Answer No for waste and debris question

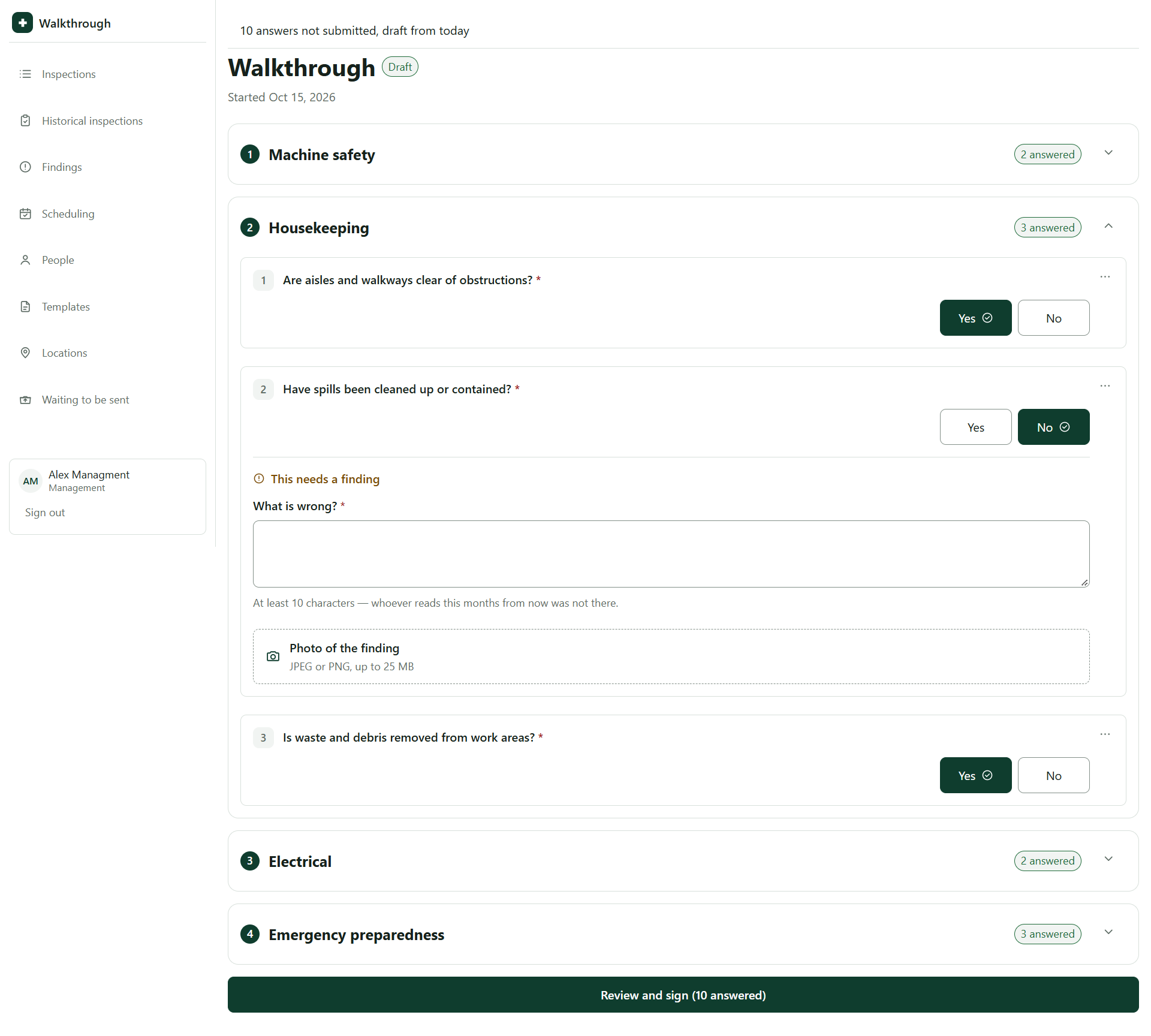coord(1053,775)
